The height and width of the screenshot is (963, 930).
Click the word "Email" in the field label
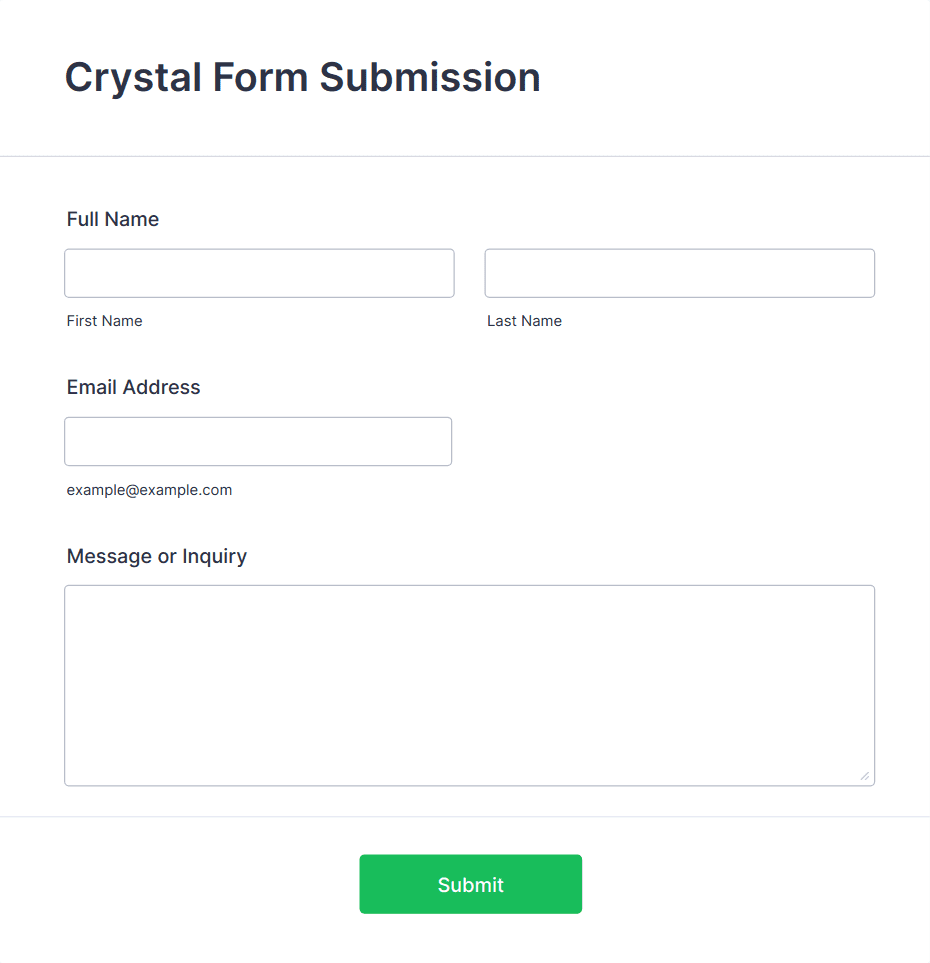[x=93, y=387]
